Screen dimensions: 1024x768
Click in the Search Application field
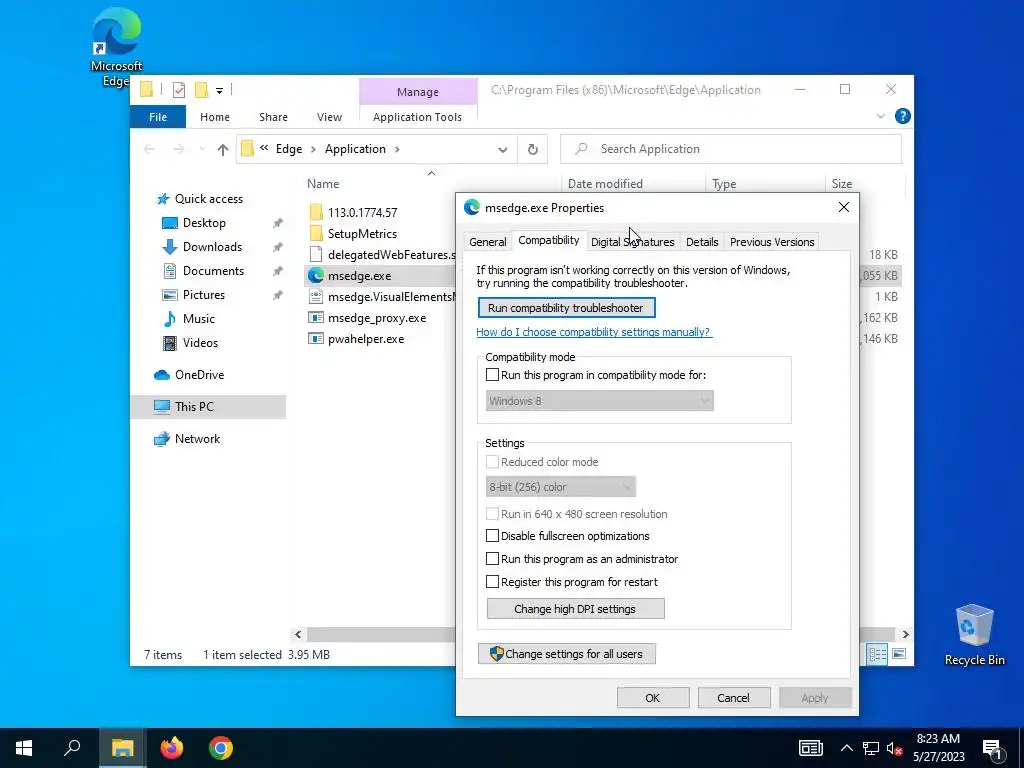(x=730, y=150)
